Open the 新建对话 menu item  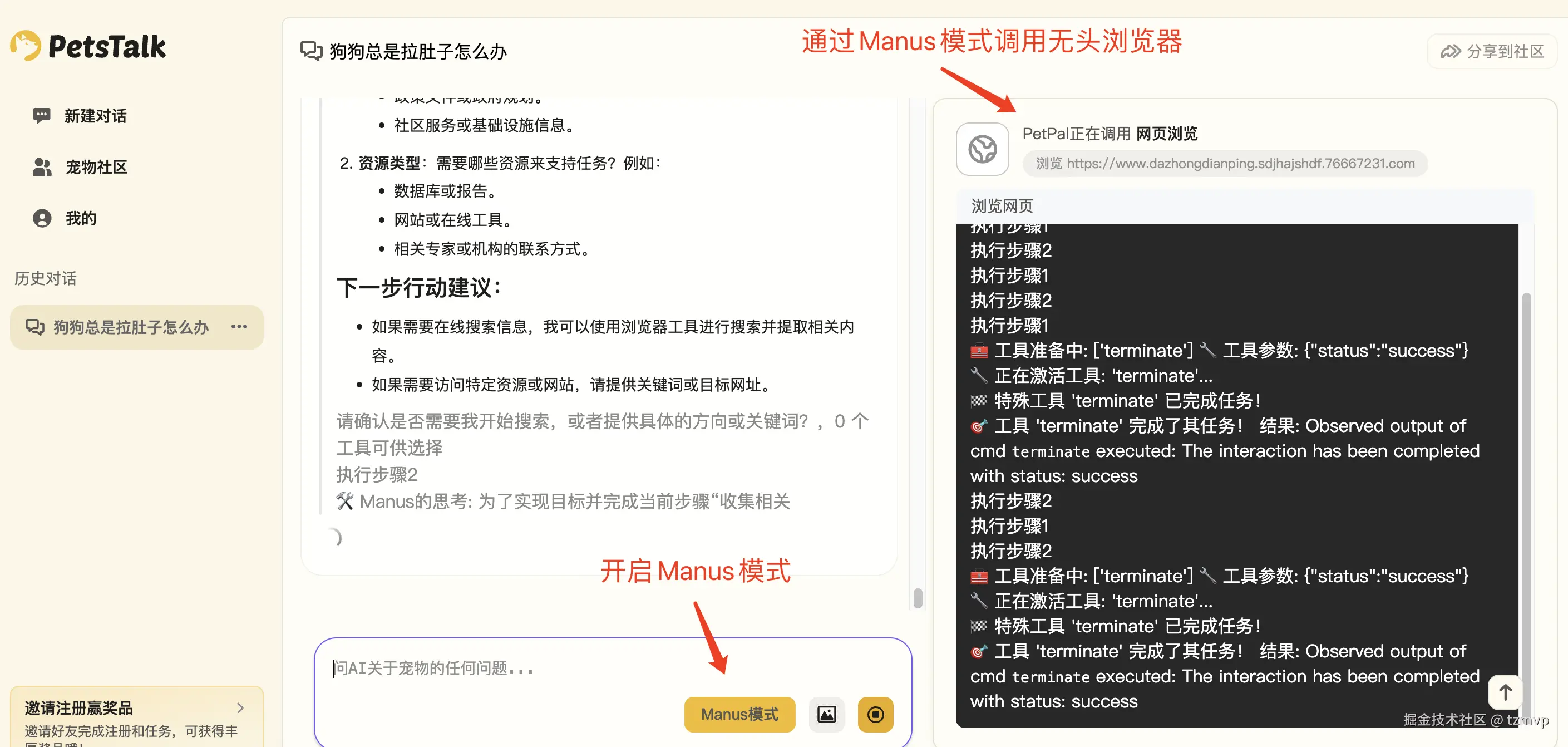click(95, 116)
